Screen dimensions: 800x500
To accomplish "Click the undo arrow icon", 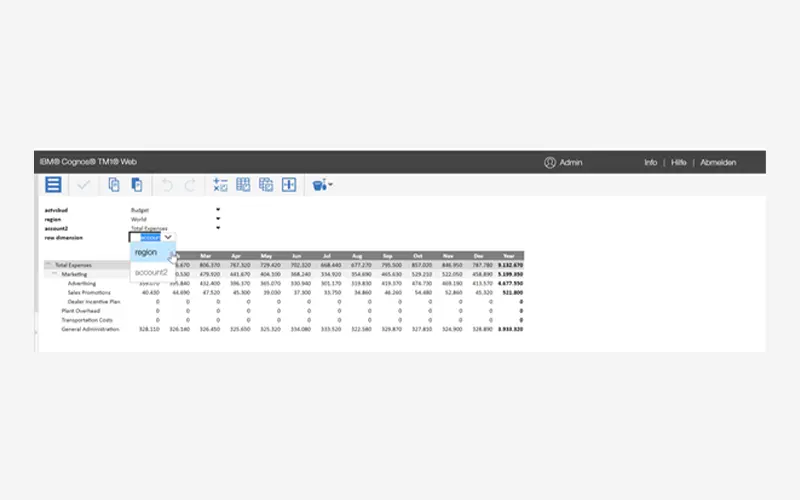I will point(167,185).
